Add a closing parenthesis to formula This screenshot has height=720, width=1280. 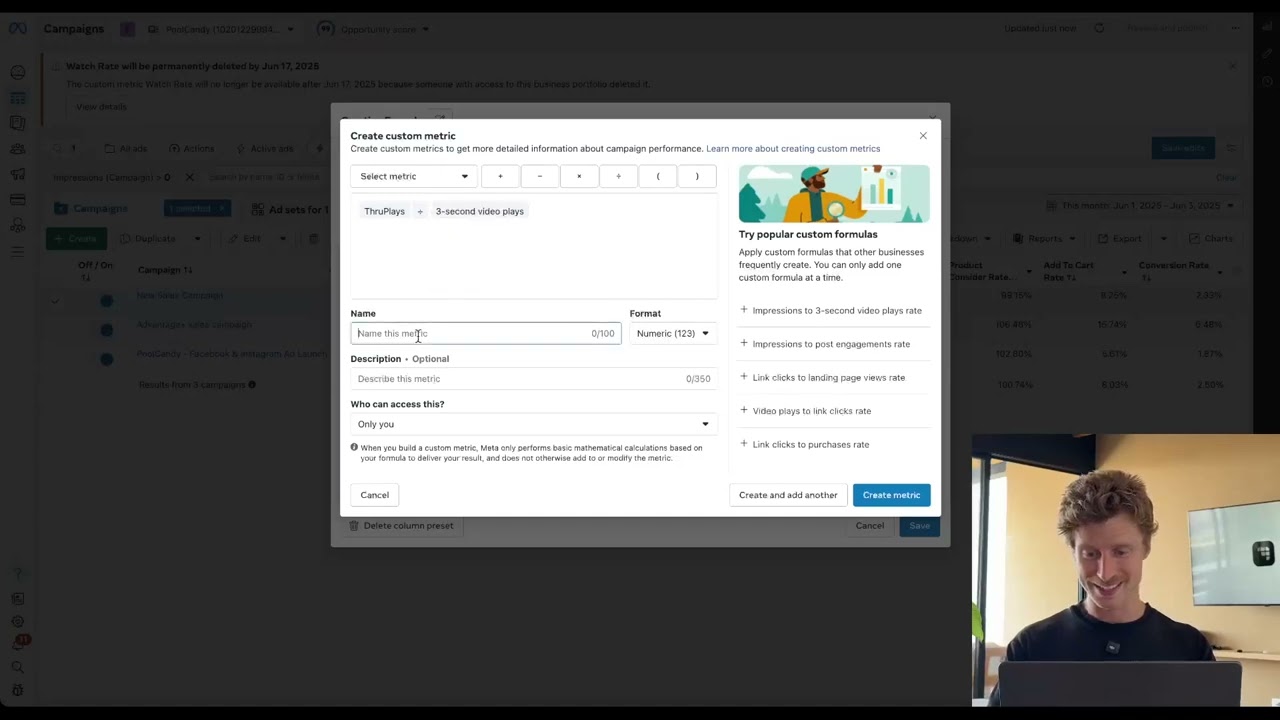pyautogui.click(x=697, y=176)
